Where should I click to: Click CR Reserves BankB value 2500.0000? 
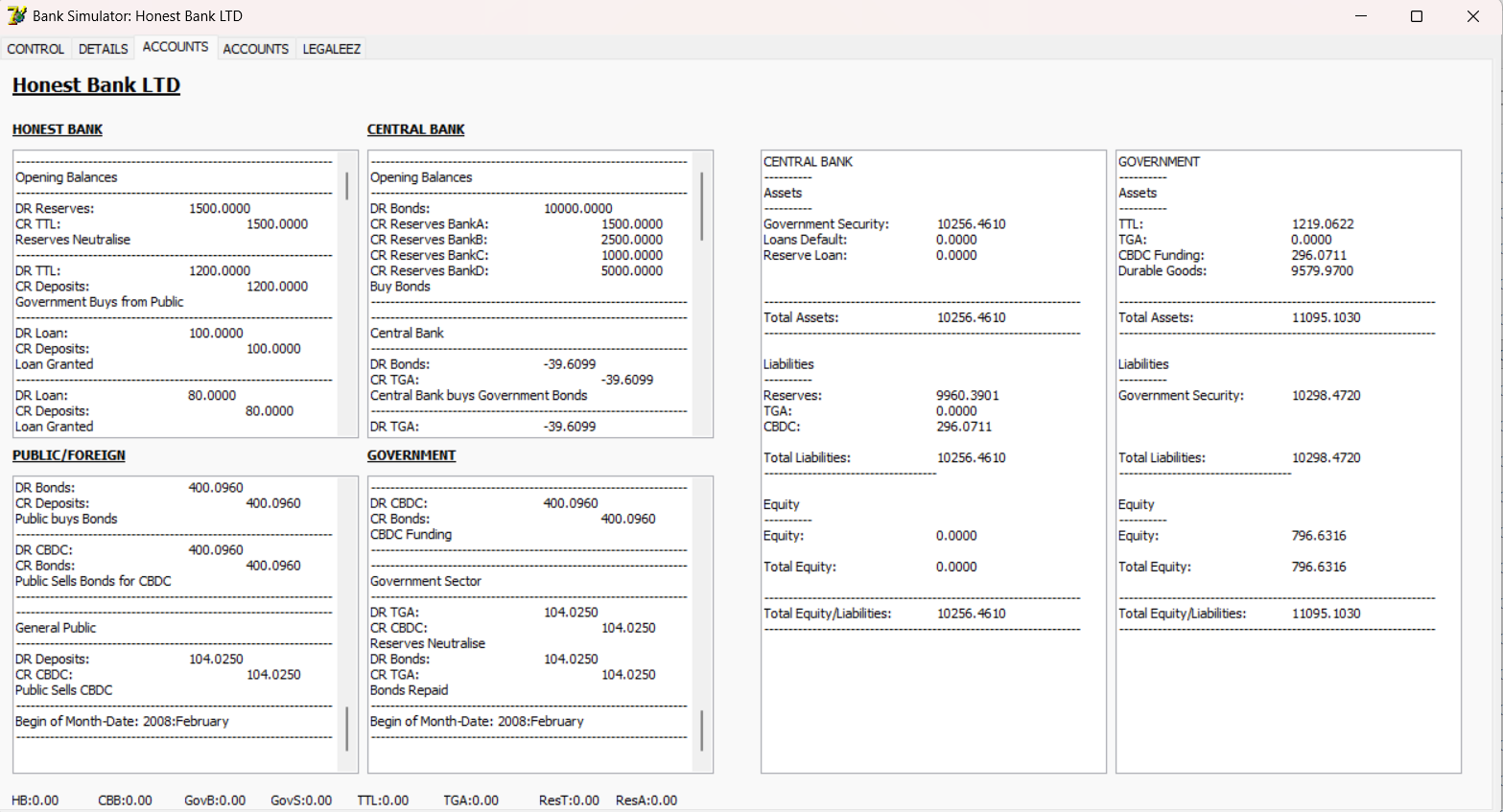tap(632, 240)
